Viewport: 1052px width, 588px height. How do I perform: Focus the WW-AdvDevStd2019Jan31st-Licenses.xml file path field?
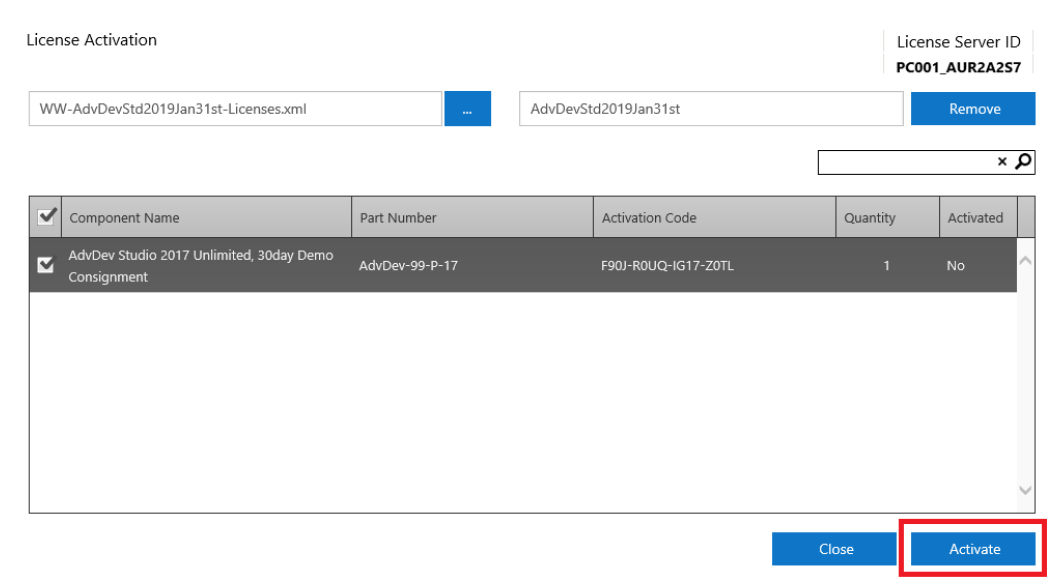tap(235, 109)
